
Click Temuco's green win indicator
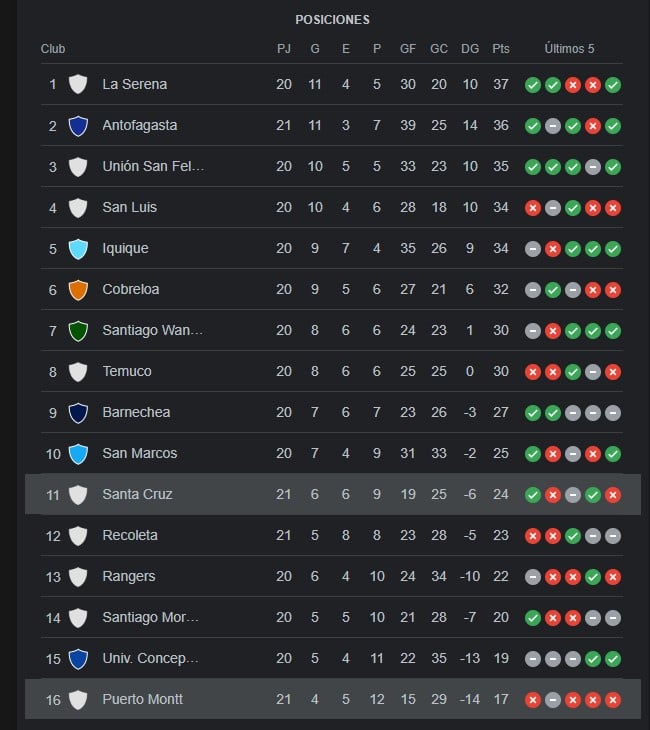(x=573, y=372)
